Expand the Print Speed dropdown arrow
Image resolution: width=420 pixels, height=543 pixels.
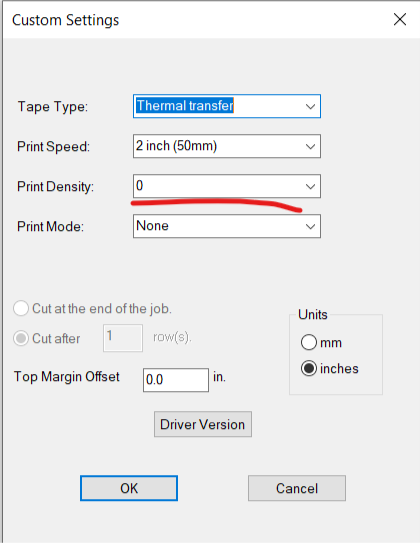310,146
